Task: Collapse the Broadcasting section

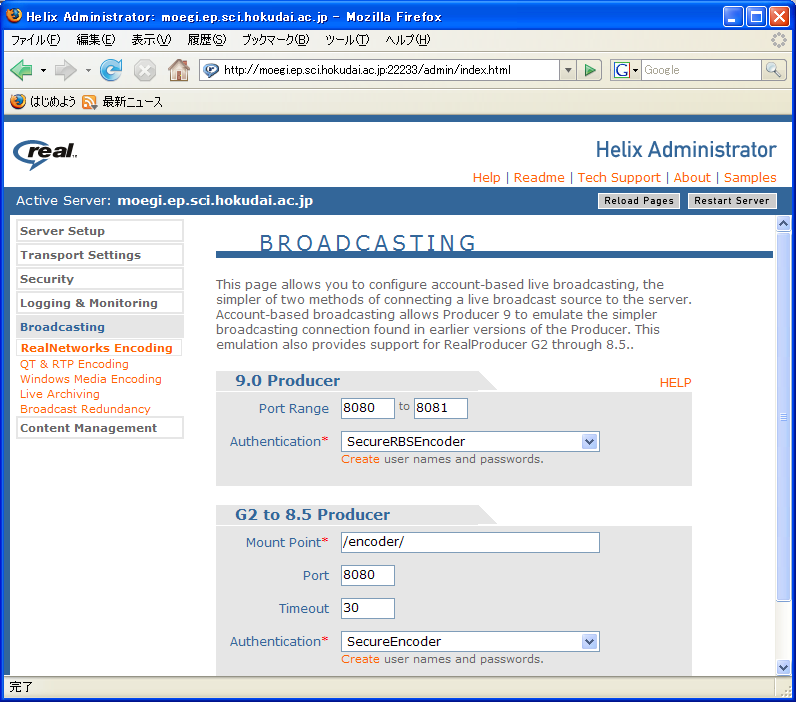Action: pos(100,327)
